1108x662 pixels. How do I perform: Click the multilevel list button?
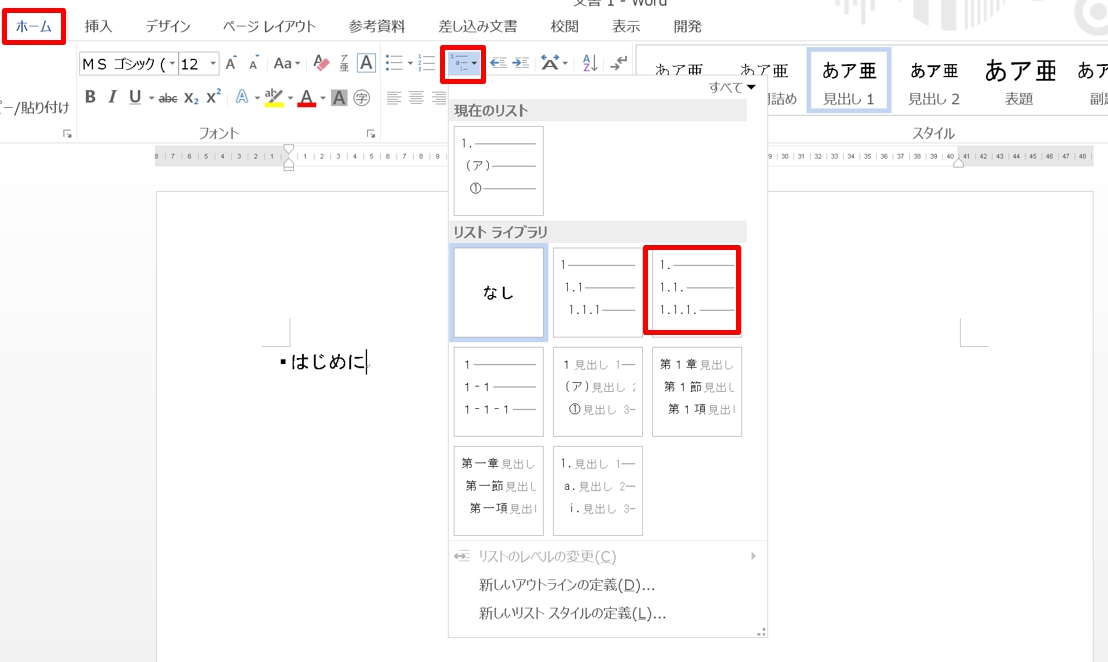click(463, 64)
